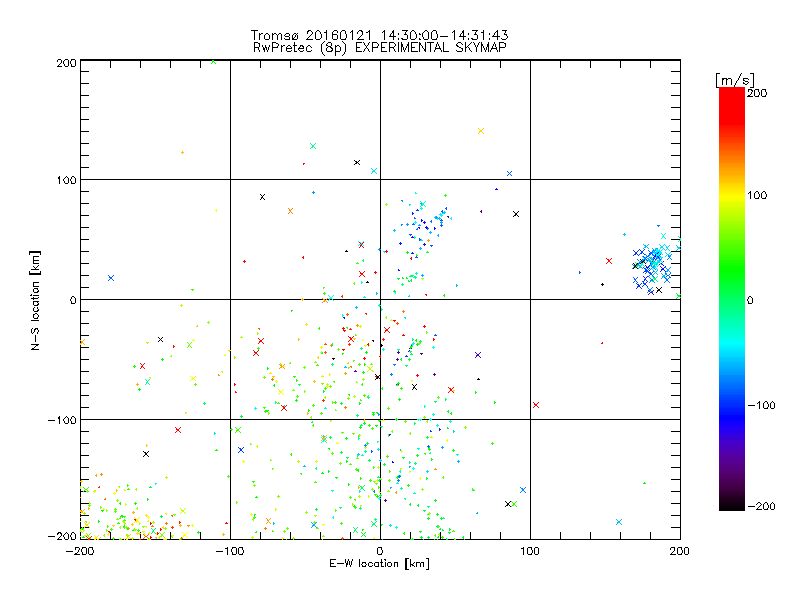Click the '200' tick label on E-W axis
800x600 pixels.
(x=680, y=551)
